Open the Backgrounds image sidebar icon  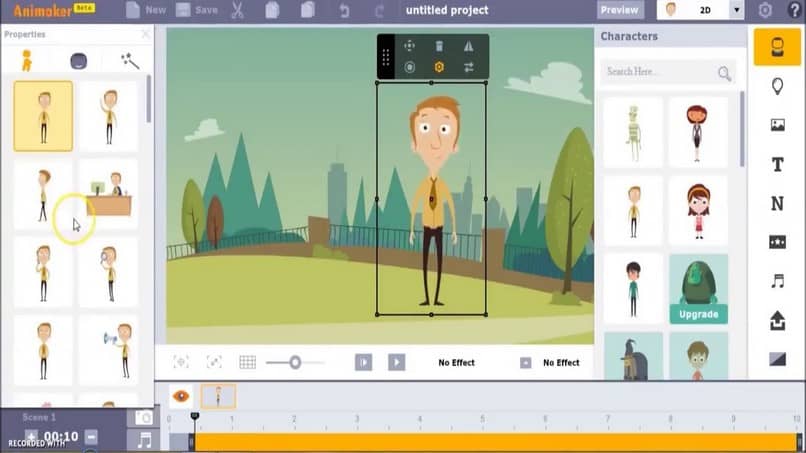[777, 125]
